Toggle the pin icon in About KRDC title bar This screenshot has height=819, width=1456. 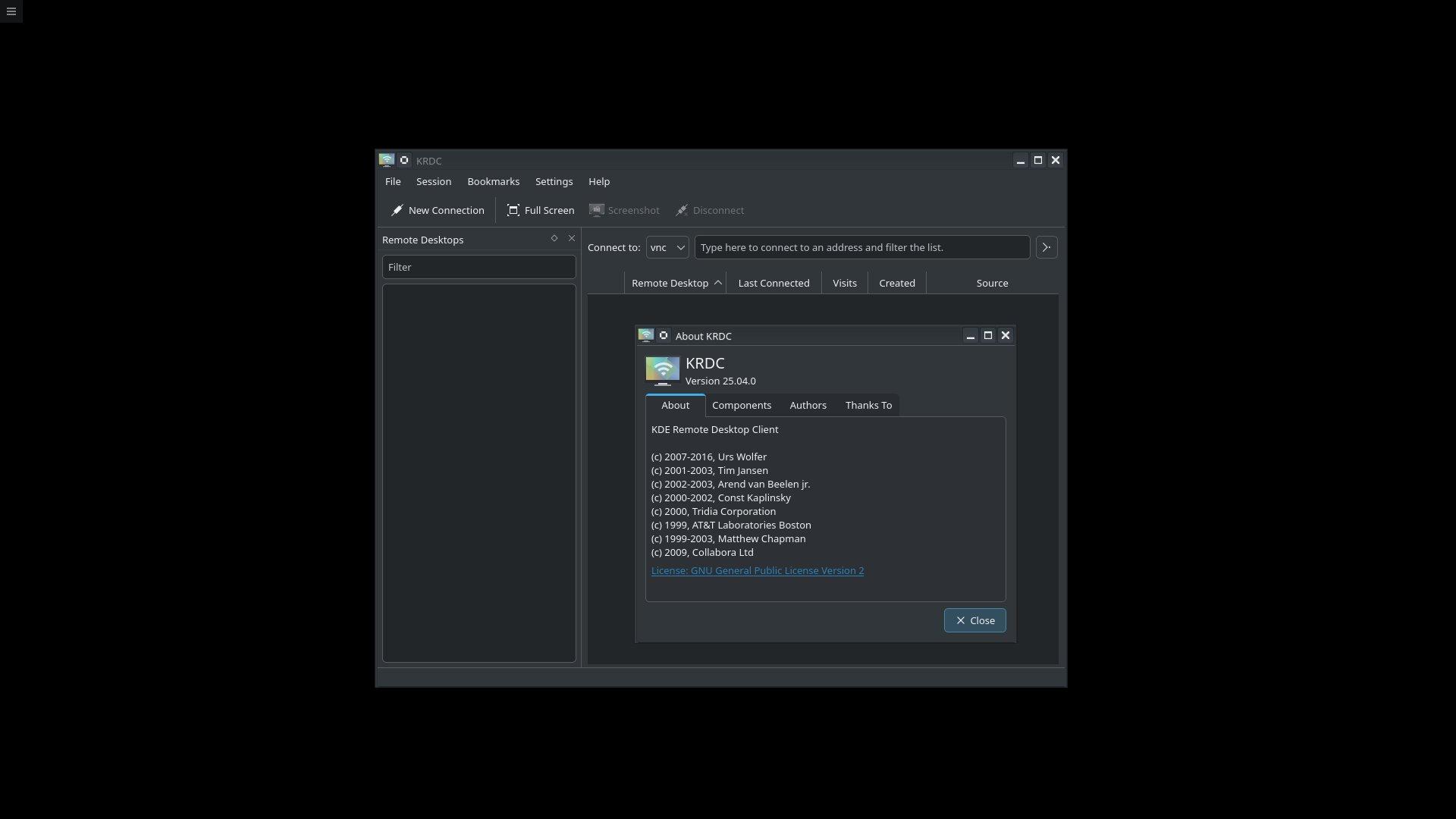664,335
